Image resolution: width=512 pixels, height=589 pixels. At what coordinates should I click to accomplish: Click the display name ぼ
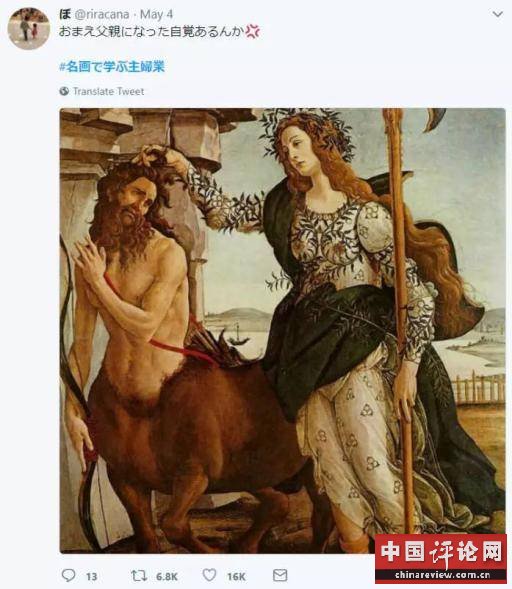(x=65, y=14)
